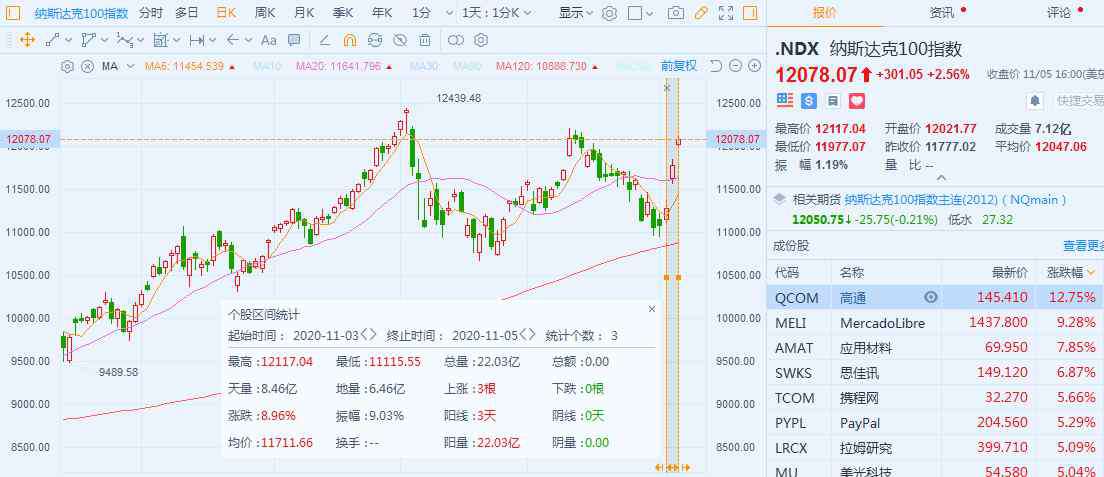Open the 资讯 news tab
This screenshot has height=477, width=1104.
coord(941,12)
